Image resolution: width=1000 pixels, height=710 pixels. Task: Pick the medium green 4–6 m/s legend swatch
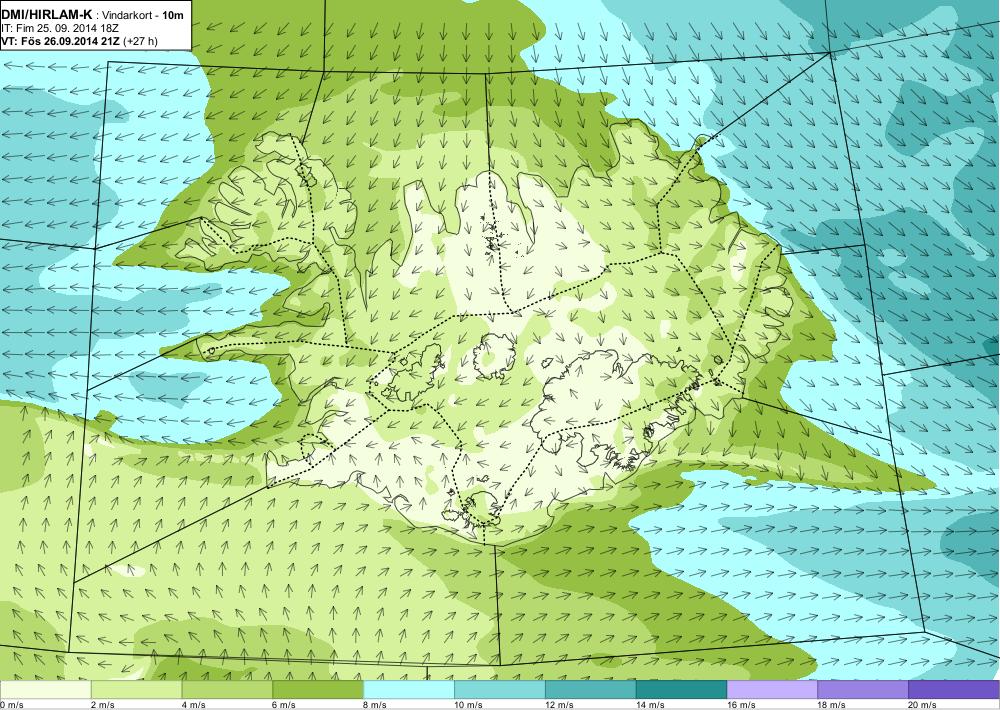[227, 690]
